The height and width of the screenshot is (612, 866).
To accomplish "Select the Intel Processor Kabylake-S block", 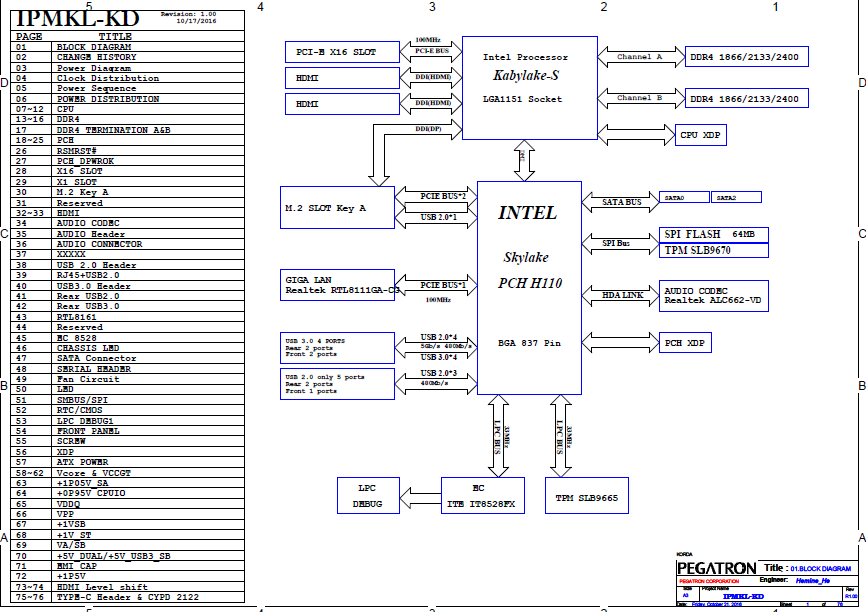I will [529, 87].
